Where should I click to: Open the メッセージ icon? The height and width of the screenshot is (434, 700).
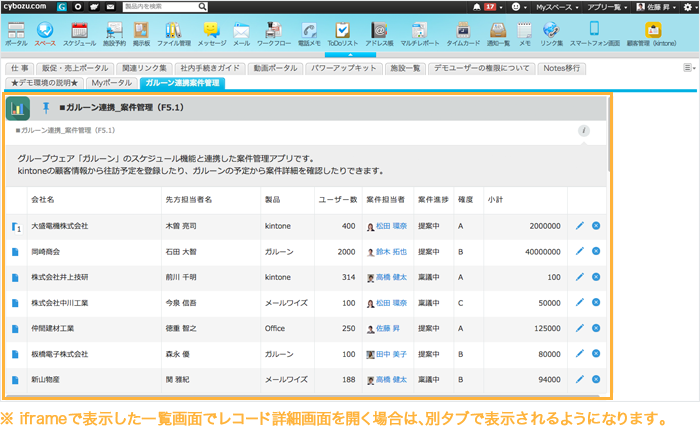pos(211,32)
